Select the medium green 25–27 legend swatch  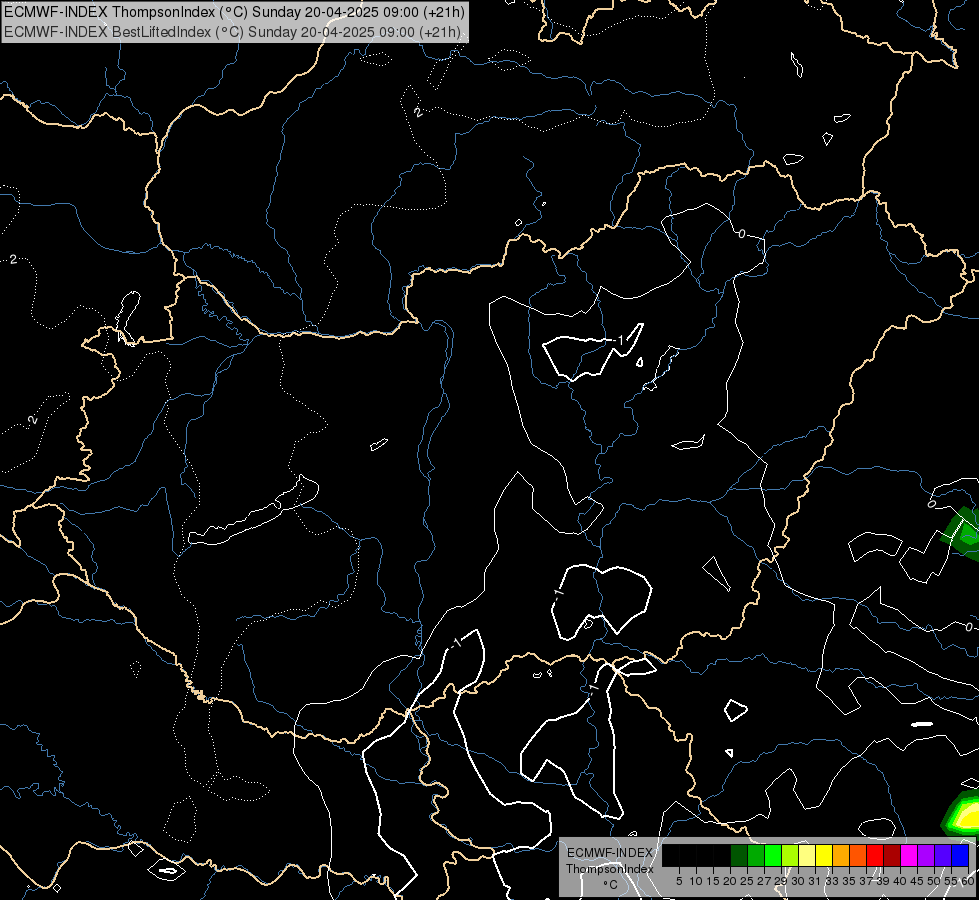(x=756, y=855)
